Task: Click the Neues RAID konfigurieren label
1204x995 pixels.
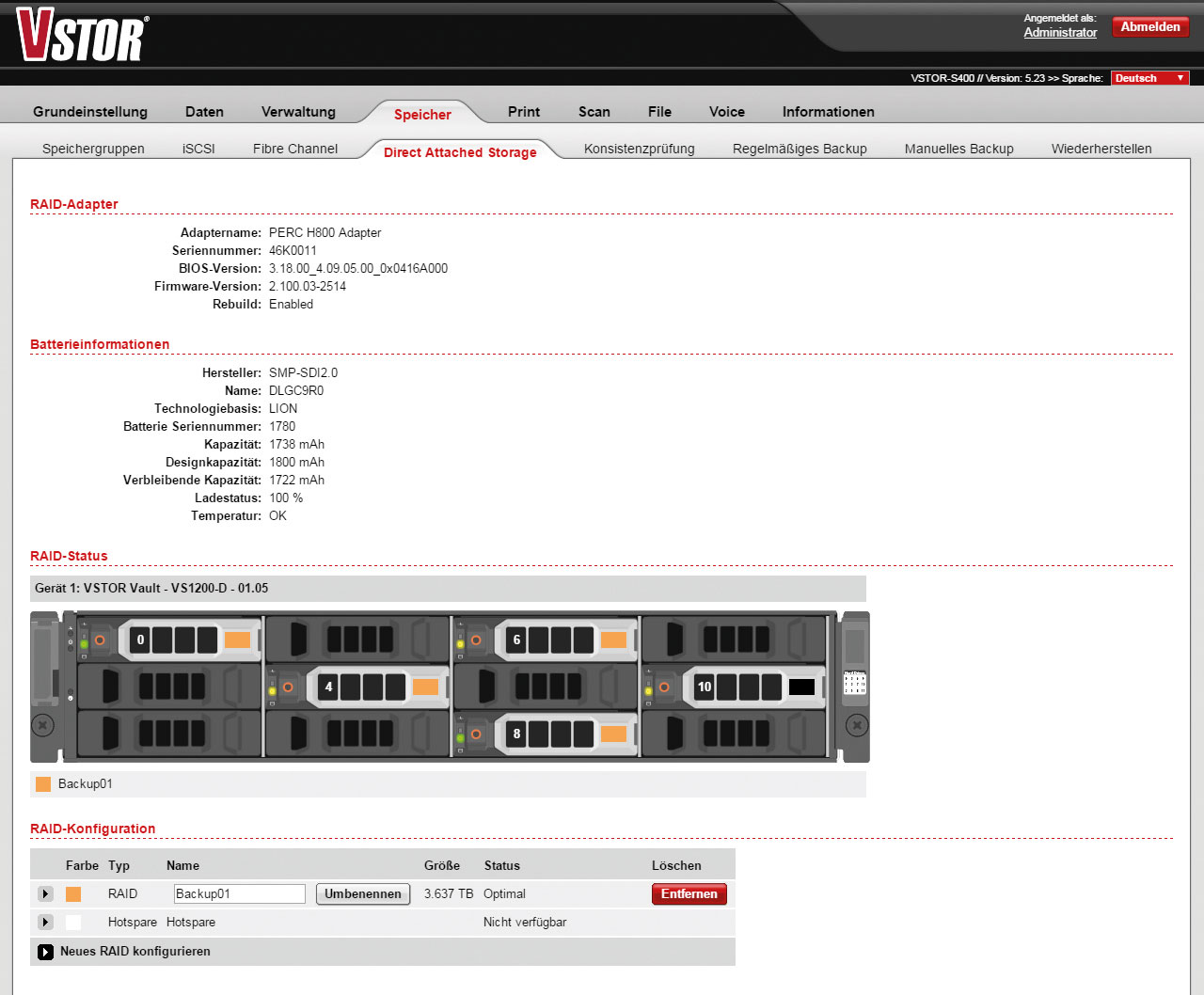Action: [135, 952]
